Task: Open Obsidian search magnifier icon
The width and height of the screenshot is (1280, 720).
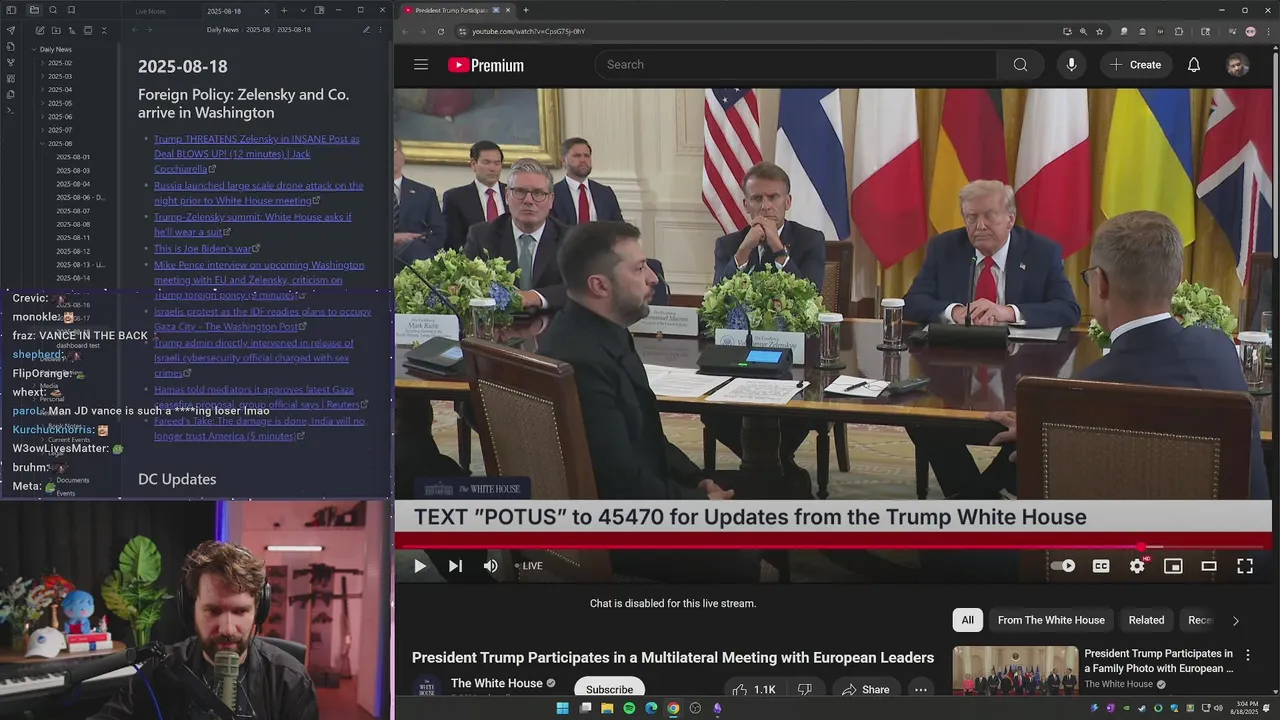Action: click(x=53, y=10)
